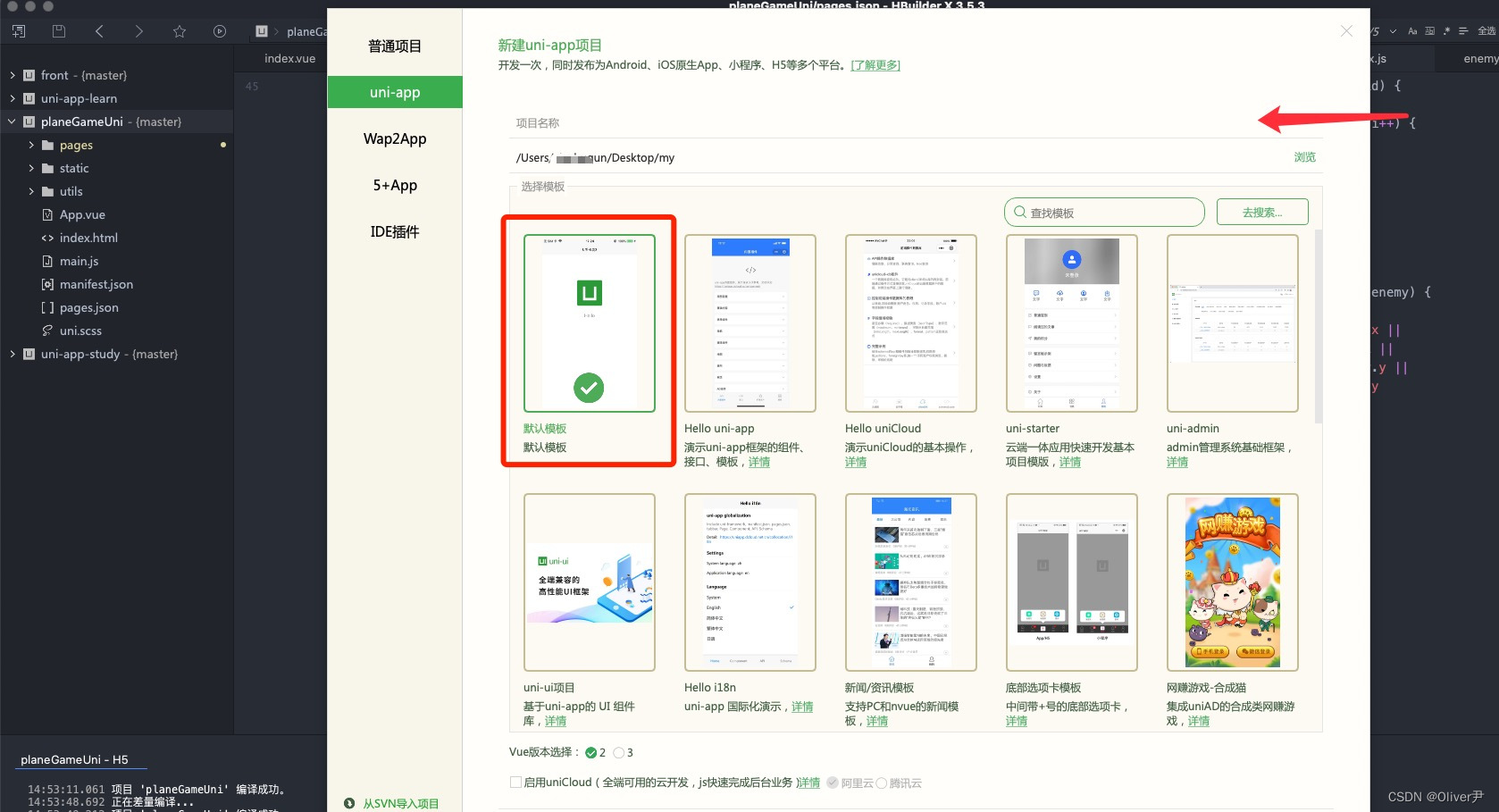
Task: Click the uni-app-learn project icon
Action: [x=29, y=98]
